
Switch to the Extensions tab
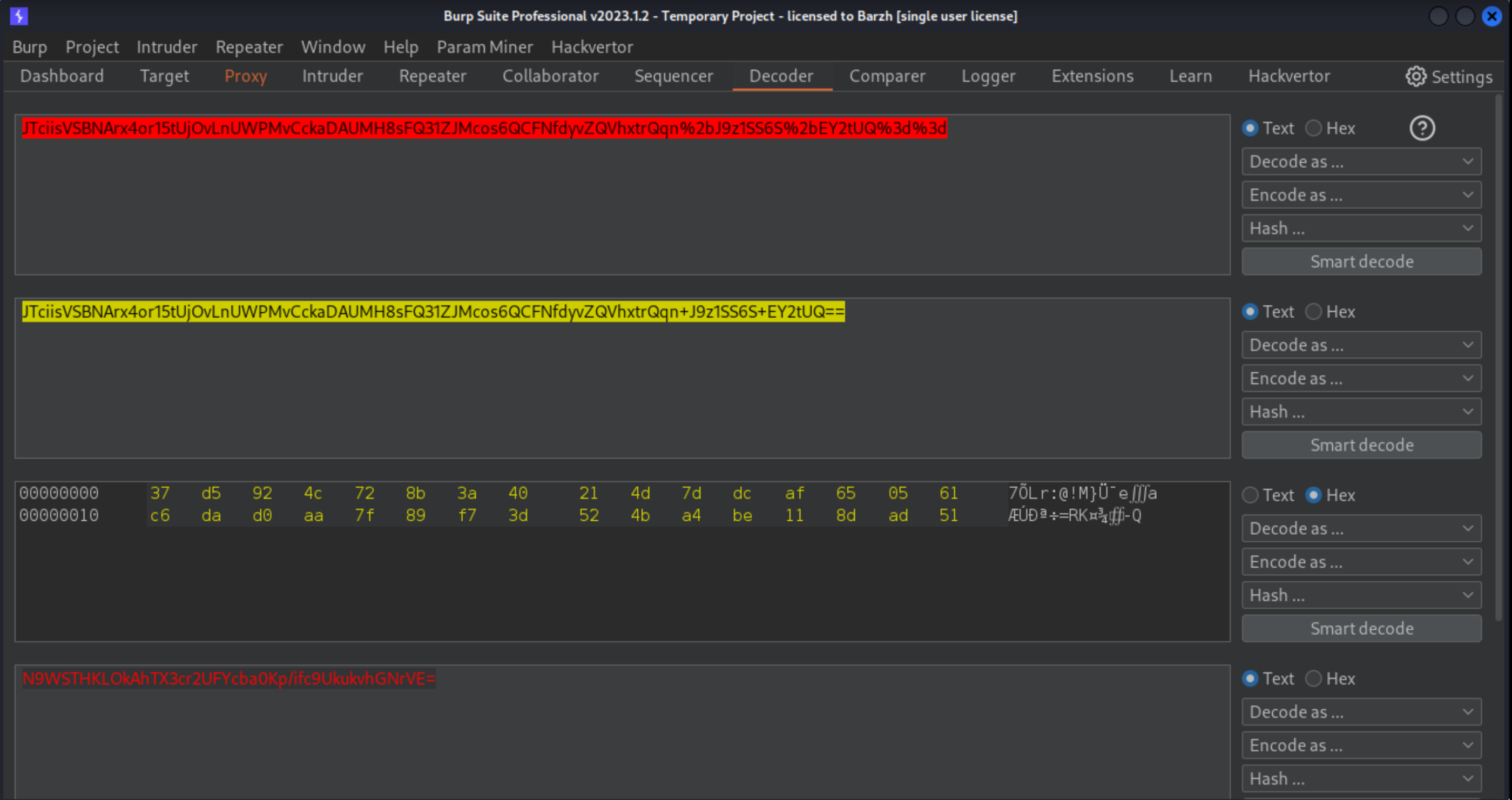(x=1092, y=76)
